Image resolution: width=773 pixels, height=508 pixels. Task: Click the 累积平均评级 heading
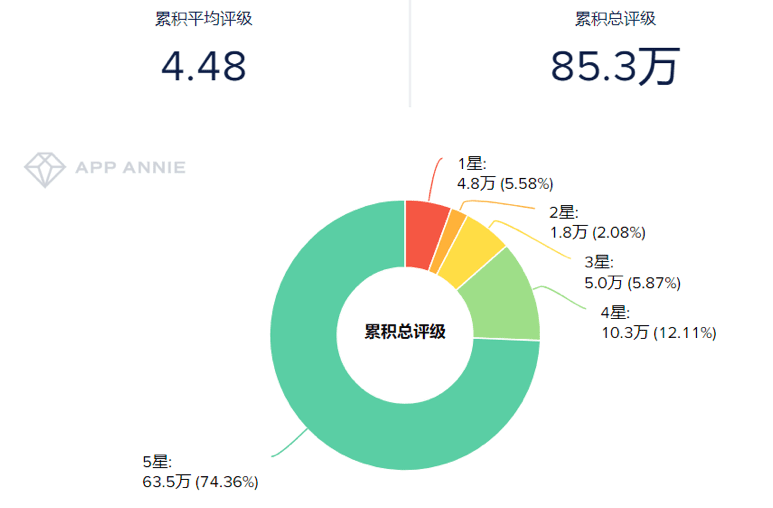204,19
